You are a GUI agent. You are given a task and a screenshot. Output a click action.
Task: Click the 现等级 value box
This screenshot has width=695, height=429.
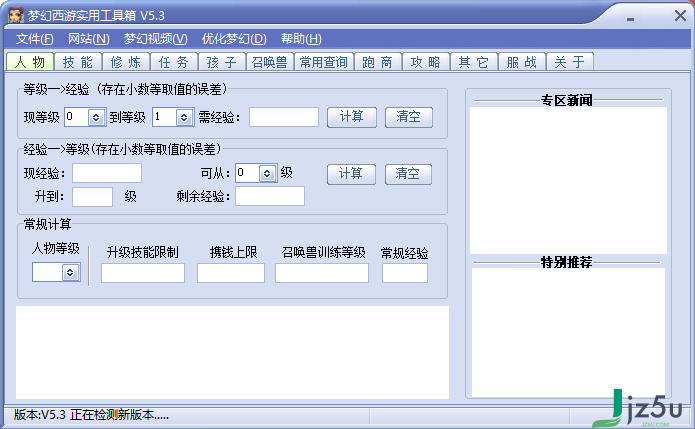(77, 117)
